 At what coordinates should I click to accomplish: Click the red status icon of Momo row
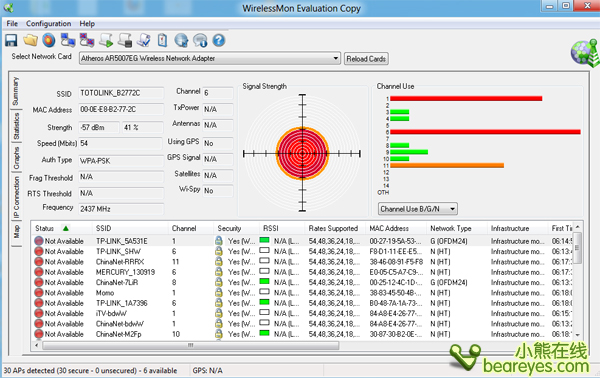(x=39, y=293)
